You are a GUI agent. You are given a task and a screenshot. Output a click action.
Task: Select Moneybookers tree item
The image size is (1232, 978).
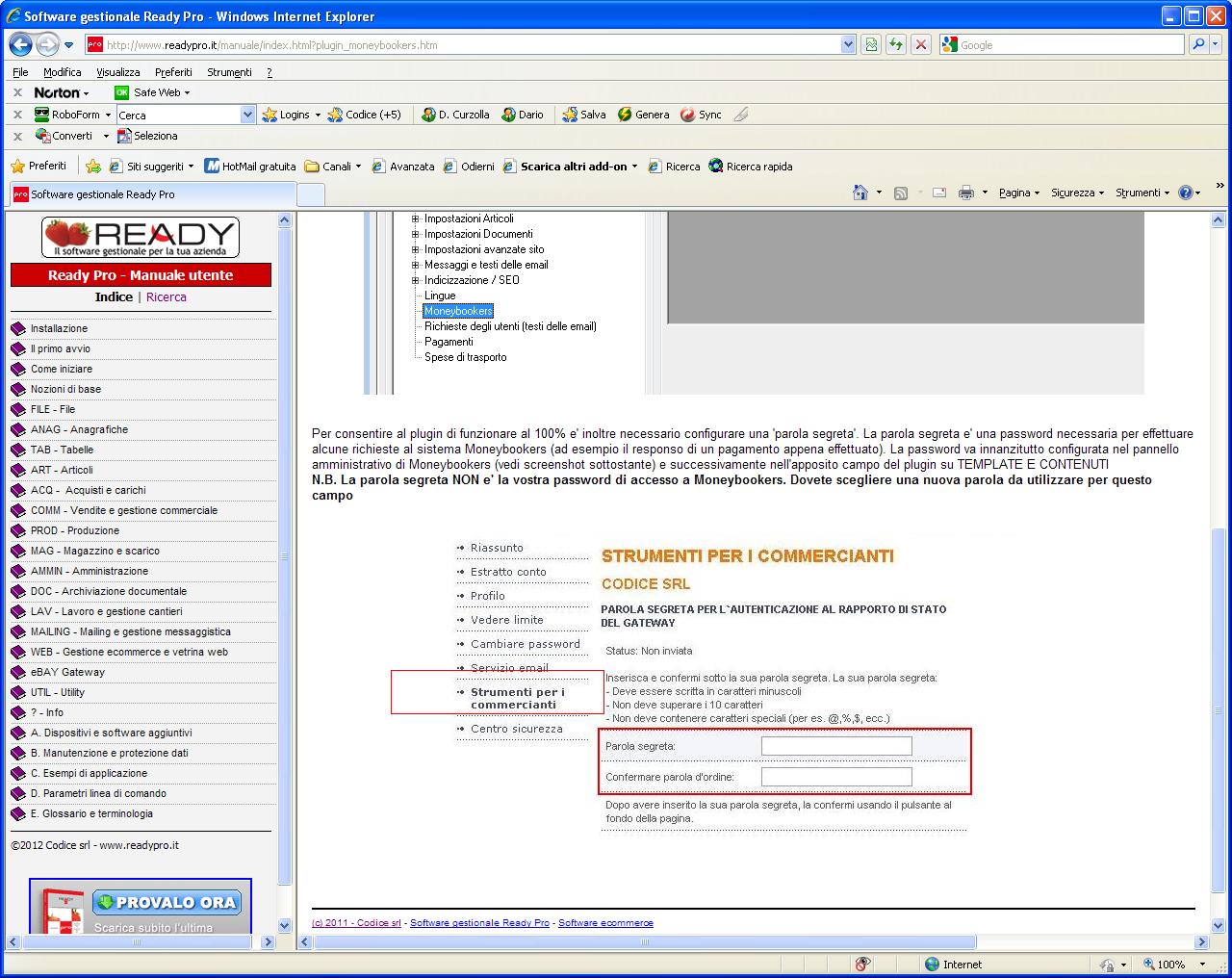coord(458,311)
